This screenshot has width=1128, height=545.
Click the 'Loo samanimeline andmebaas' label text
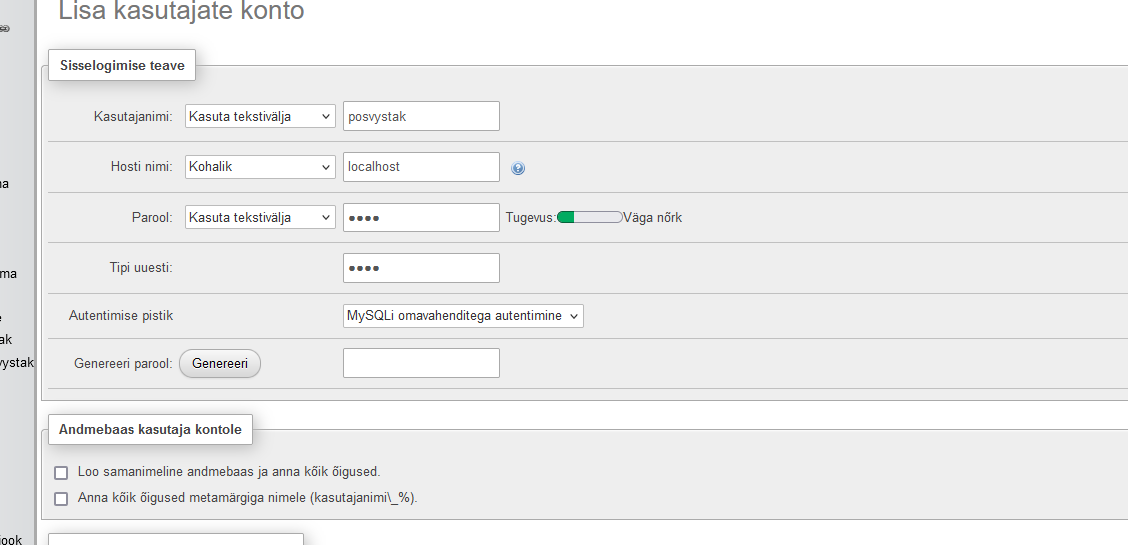(229, 471)
